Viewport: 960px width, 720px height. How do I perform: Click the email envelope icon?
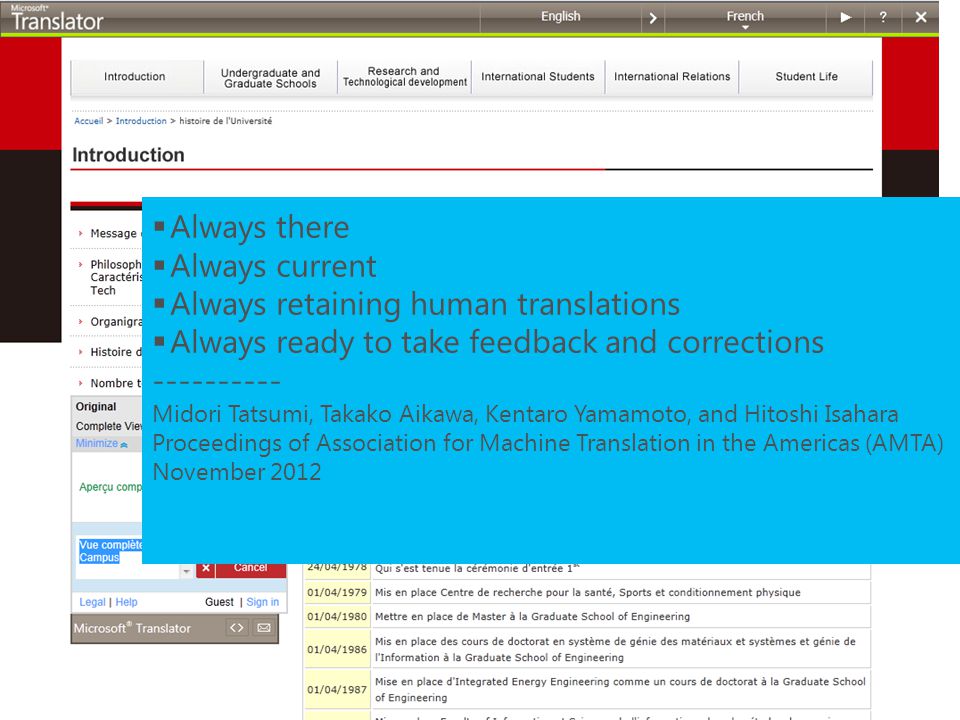(x=264, y=628)
